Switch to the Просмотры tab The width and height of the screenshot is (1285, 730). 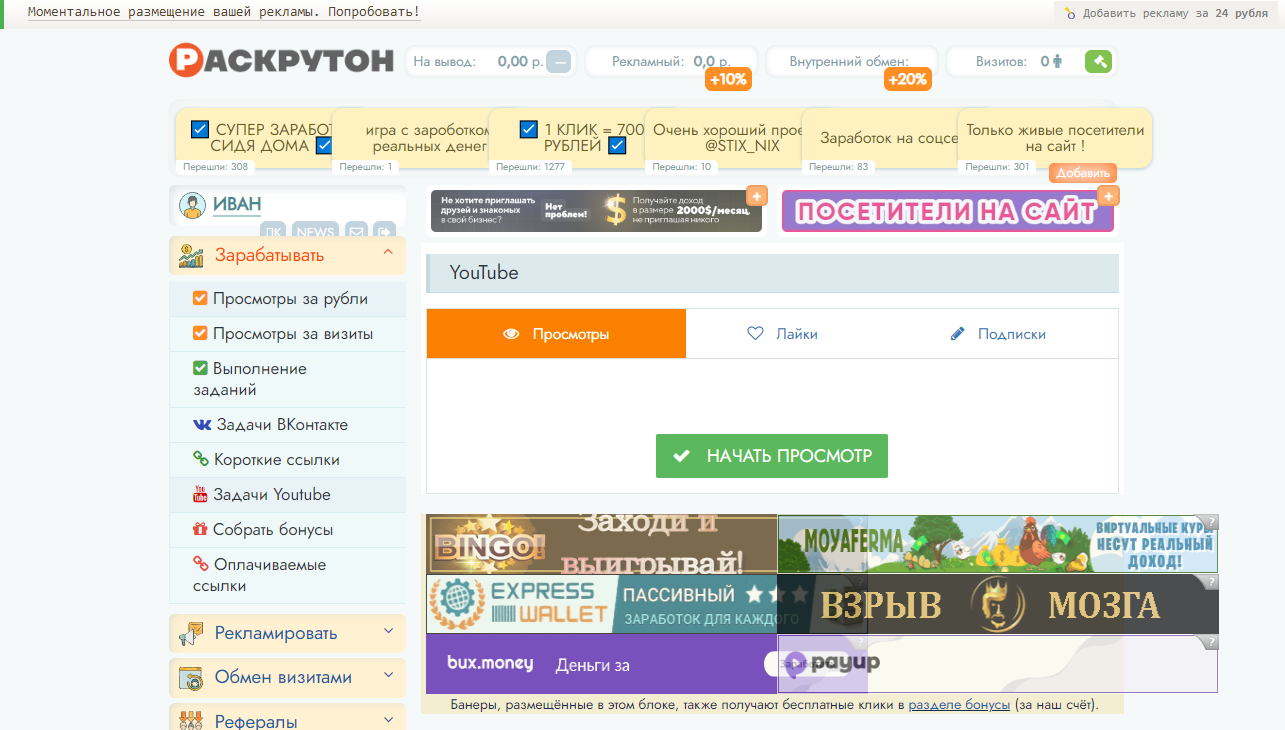(x=556, y=334)
